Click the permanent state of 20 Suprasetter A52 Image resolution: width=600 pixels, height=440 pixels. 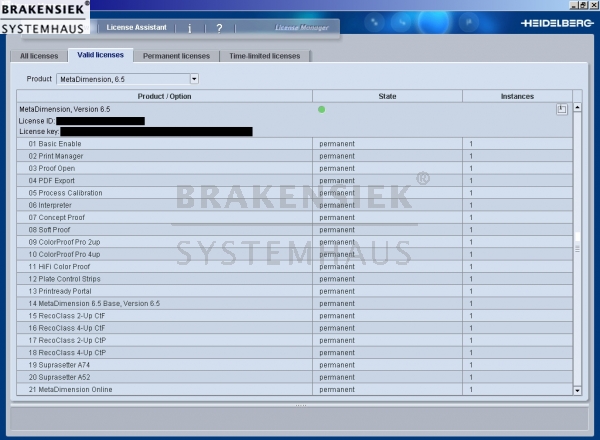337,377
